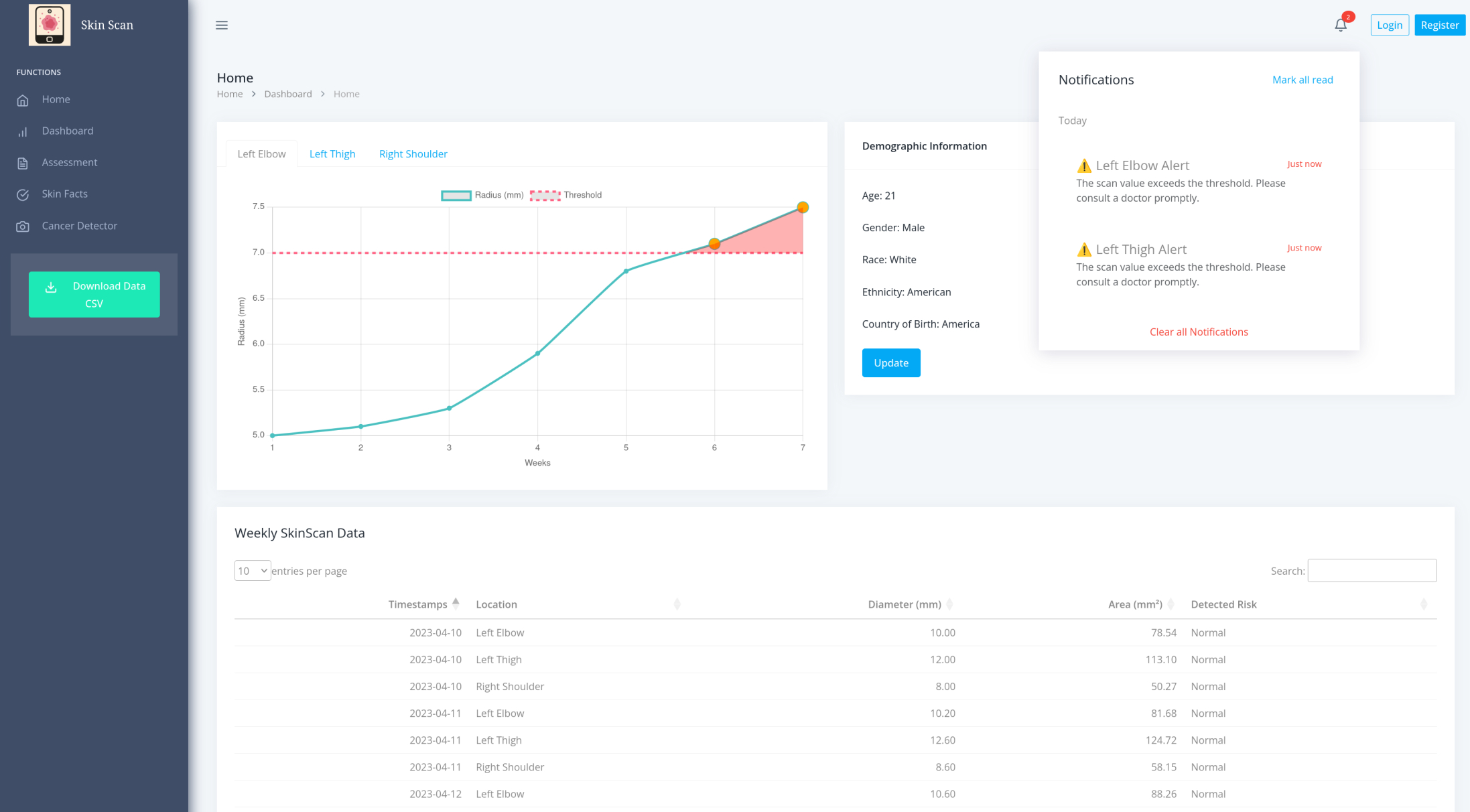The width and height of the screenshot is (1470, 812).
Task: Toggle the Radius (mm) legend swatch
Action: tap(456, 196)
